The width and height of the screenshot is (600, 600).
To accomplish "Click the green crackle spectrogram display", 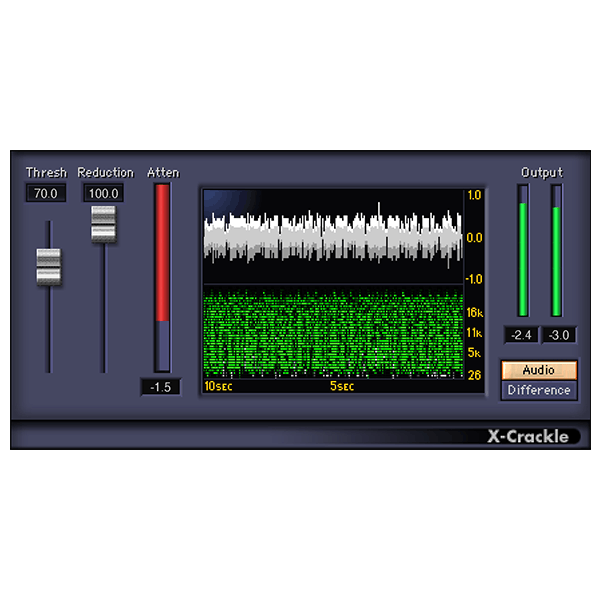I will click(x=332, y=333).
